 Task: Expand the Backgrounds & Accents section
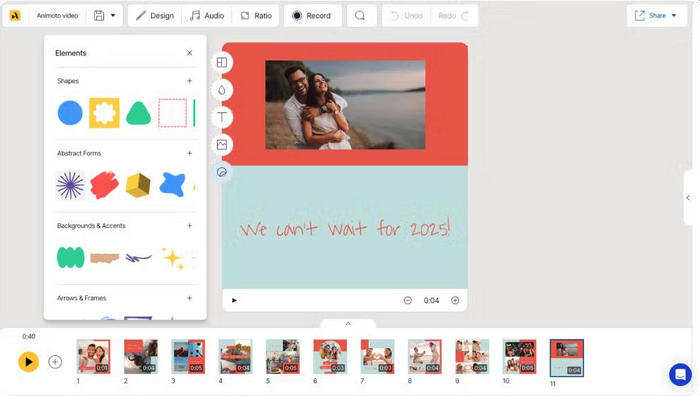pos(190,225)
